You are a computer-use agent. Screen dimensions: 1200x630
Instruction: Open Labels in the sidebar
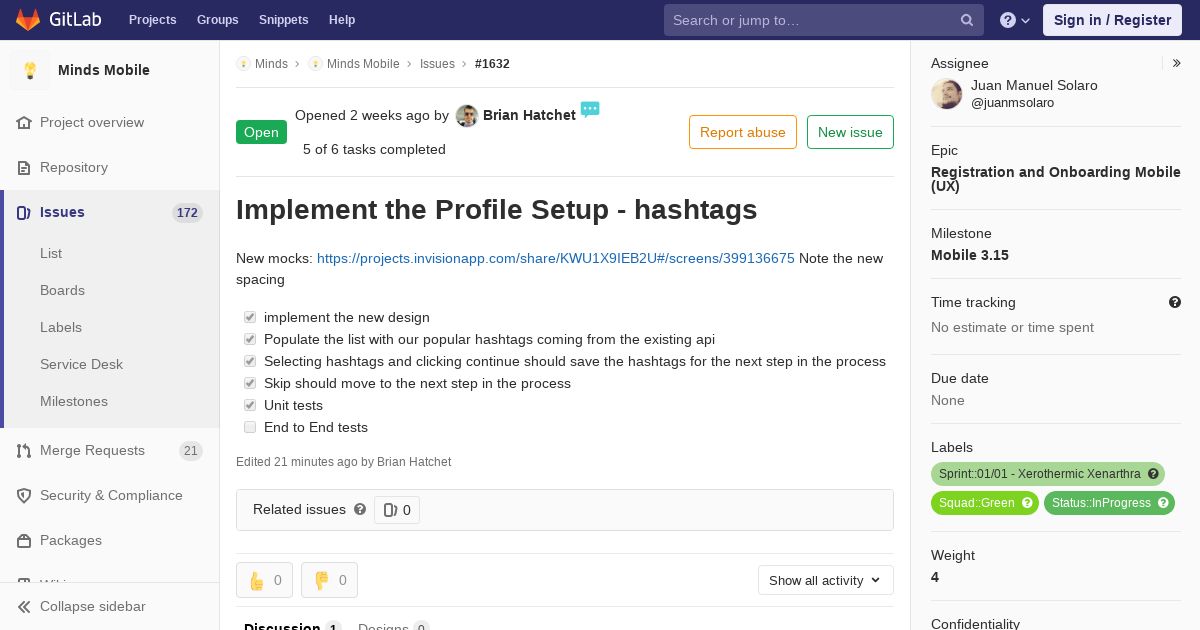coord(61,327)
